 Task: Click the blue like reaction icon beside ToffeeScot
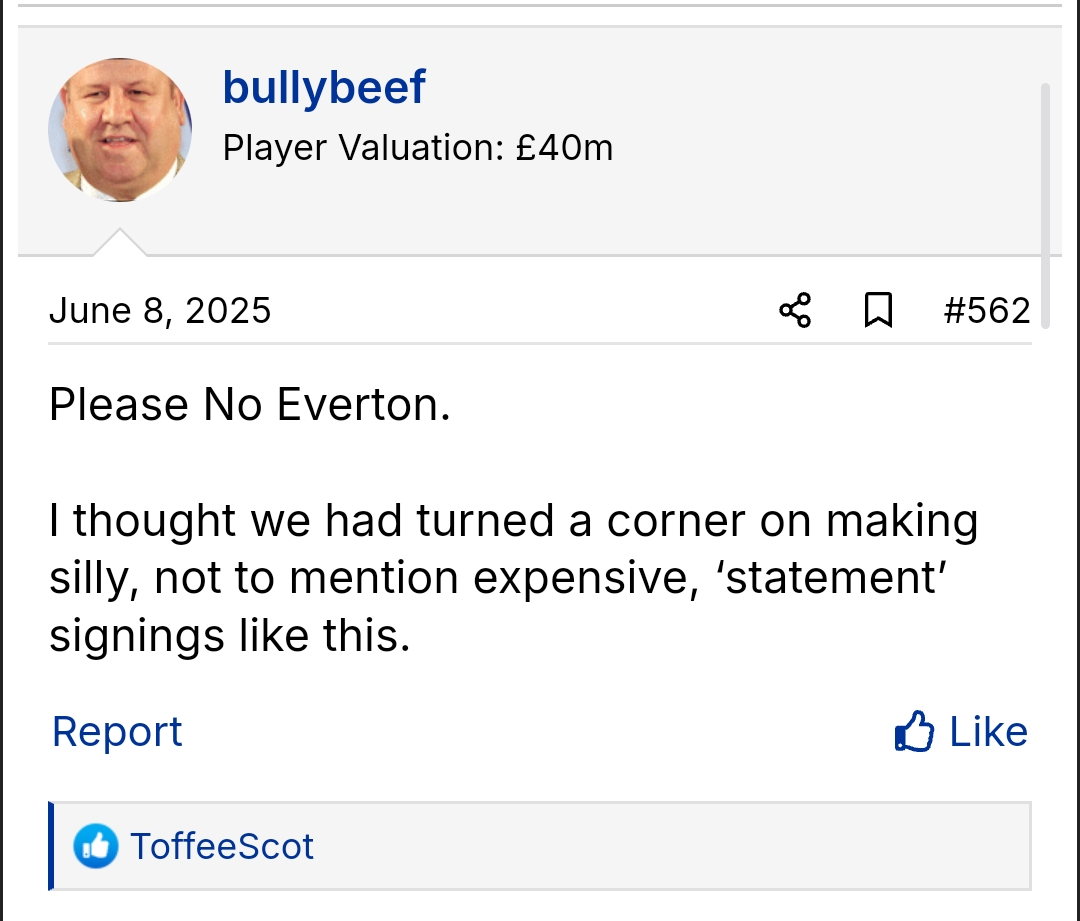[96, 847]
